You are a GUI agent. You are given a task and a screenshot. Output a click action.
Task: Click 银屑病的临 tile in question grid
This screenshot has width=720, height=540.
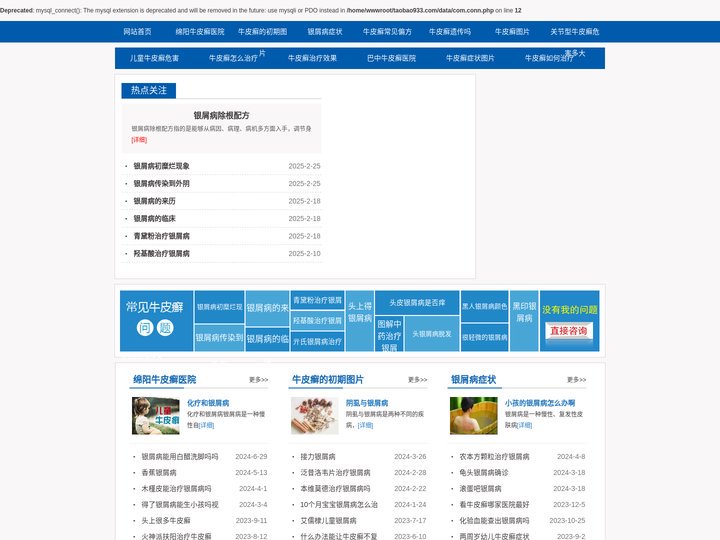pyautogui.click(x=267, y=339)
